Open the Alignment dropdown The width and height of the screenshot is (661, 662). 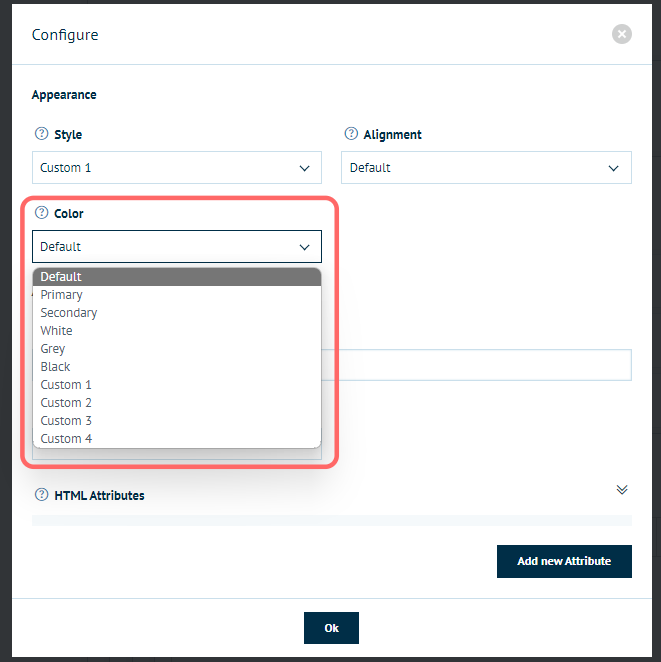486,168
